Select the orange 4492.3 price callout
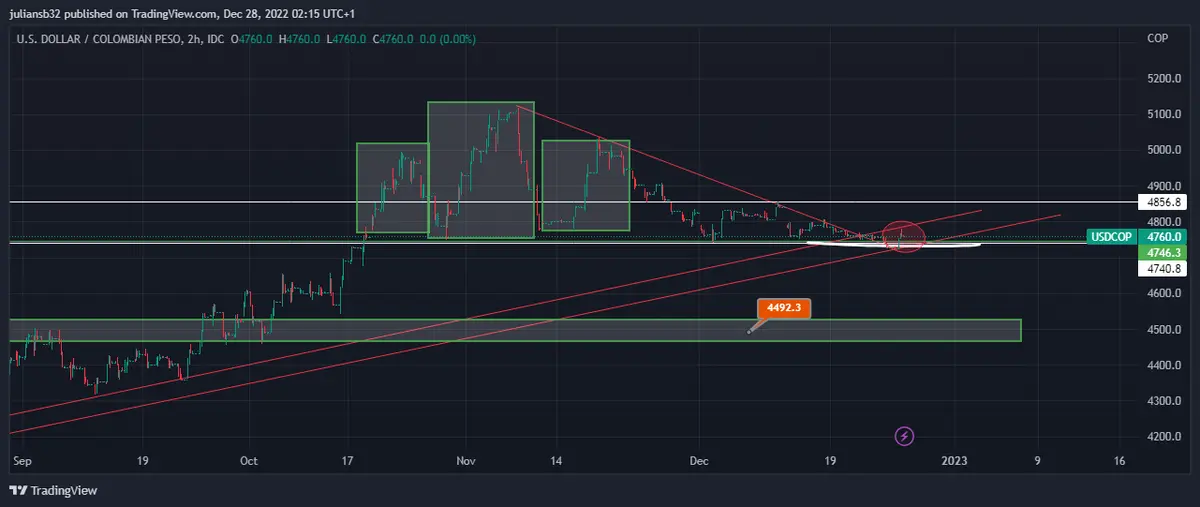This screenshot has width=1200, height=507. 784,309
